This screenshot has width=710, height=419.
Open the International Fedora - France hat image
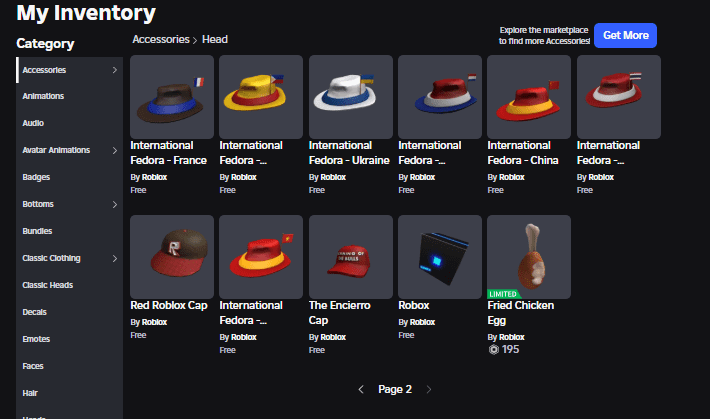(x=172, y=97)
